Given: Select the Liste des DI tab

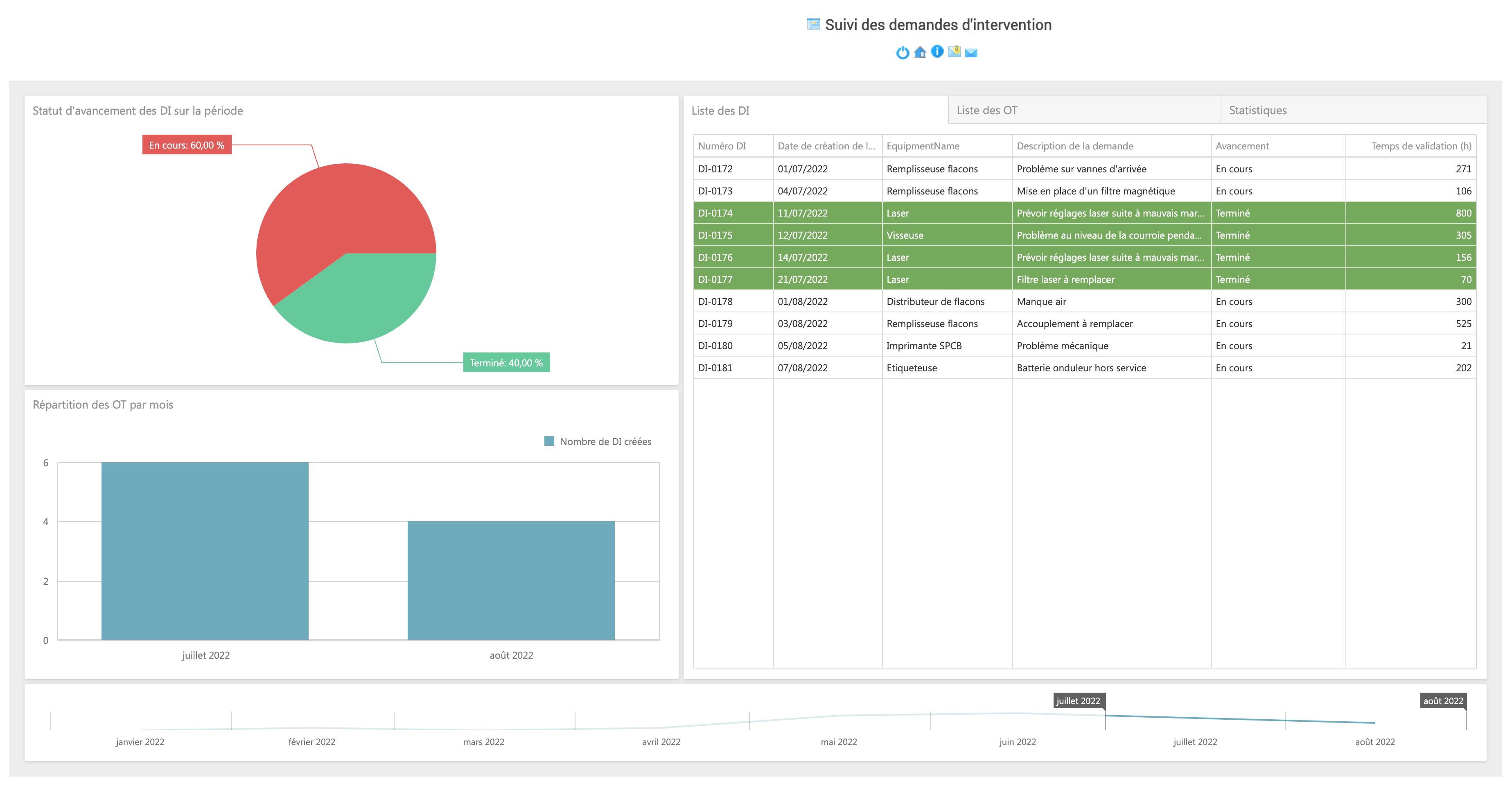Looking at the screenshot, I should (815, 111).
